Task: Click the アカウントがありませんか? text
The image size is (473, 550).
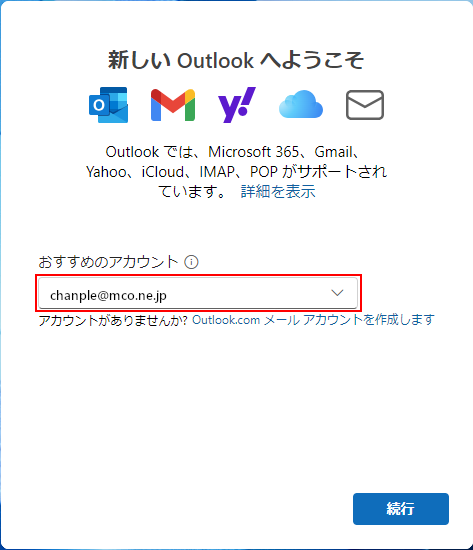Action: pyautogui.click(x=114, y=320)
